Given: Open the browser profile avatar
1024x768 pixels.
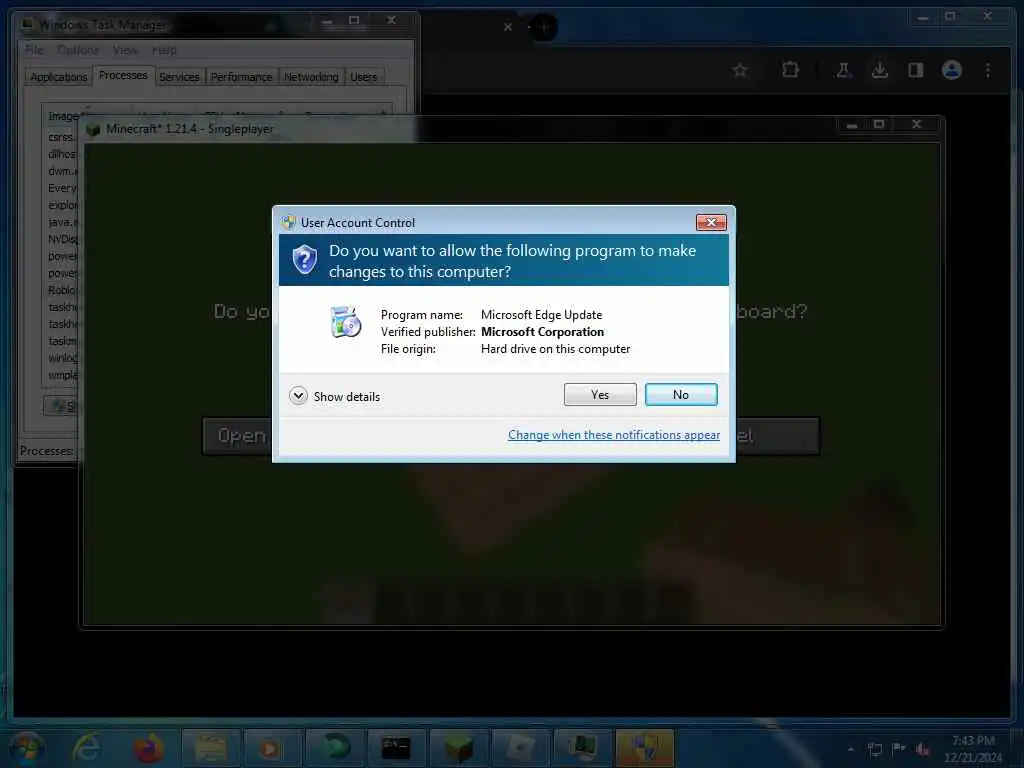Looking at the screenshot, I should click(952, 70).
